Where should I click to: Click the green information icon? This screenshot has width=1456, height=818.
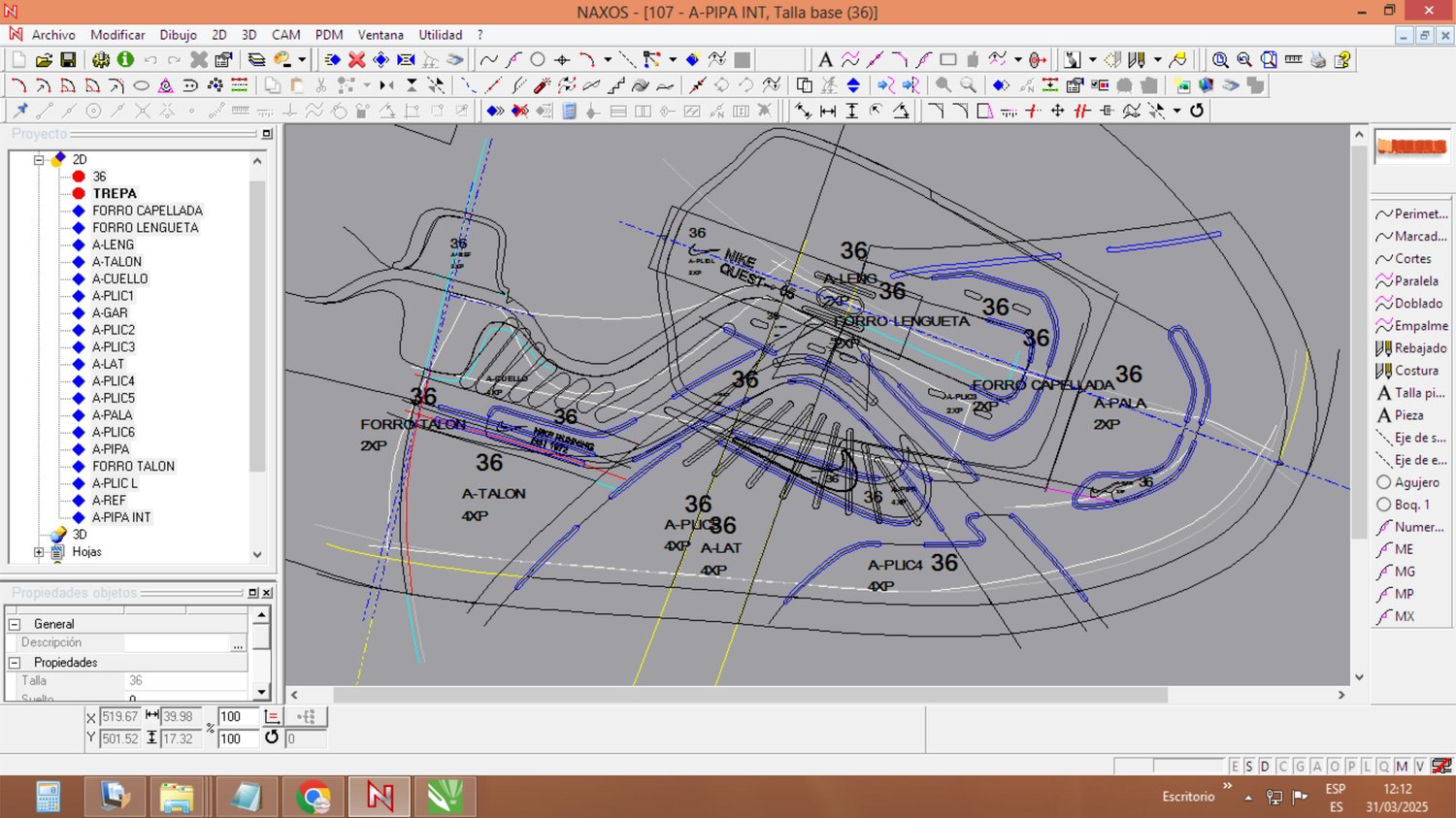tap(125, 60)
